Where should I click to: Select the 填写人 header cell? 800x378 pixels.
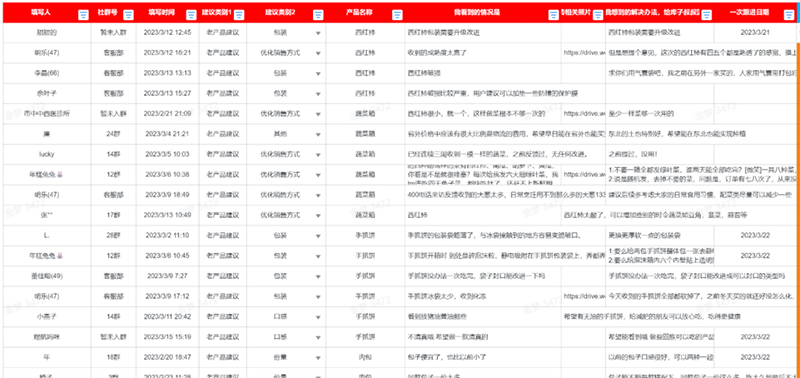click(47, 12)
